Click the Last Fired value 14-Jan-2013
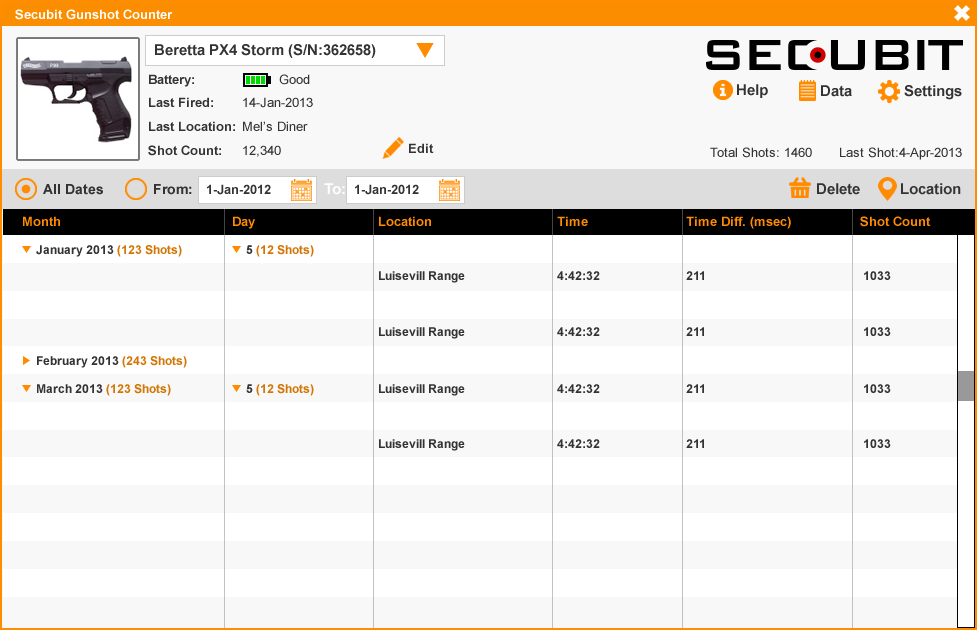Screen dimensions: 977x630 tap(277, 103)
